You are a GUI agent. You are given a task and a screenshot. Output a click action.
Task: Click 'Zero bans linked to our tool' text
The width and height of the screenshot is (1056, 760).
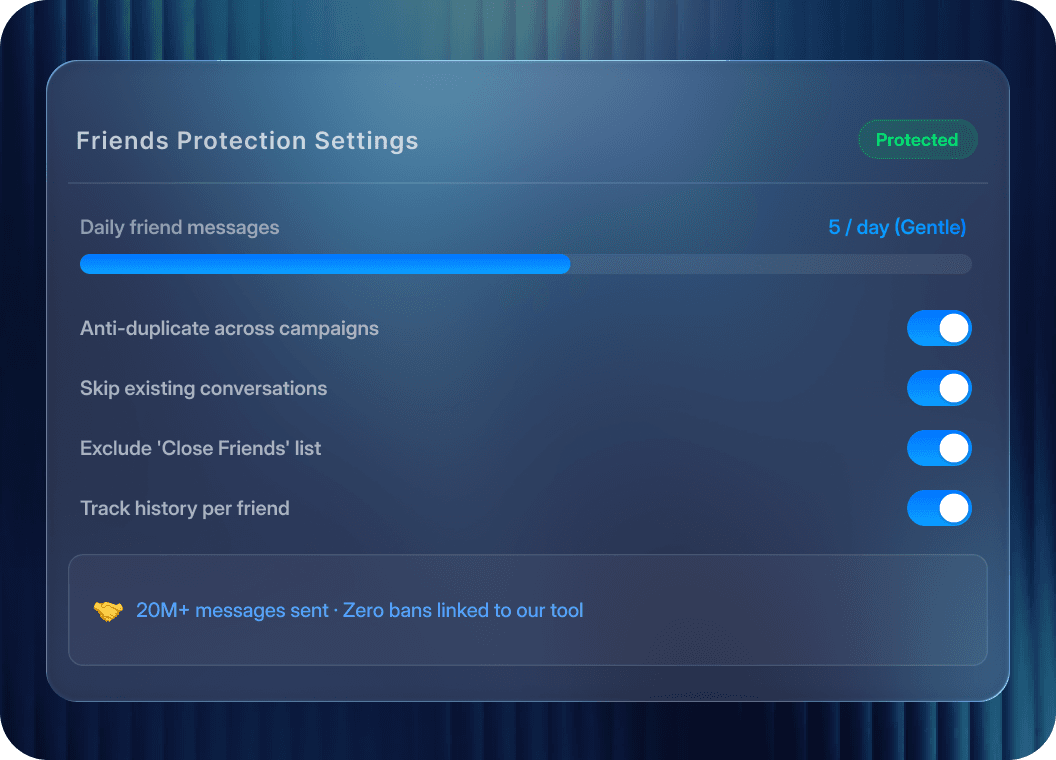[x=463, y=610]
